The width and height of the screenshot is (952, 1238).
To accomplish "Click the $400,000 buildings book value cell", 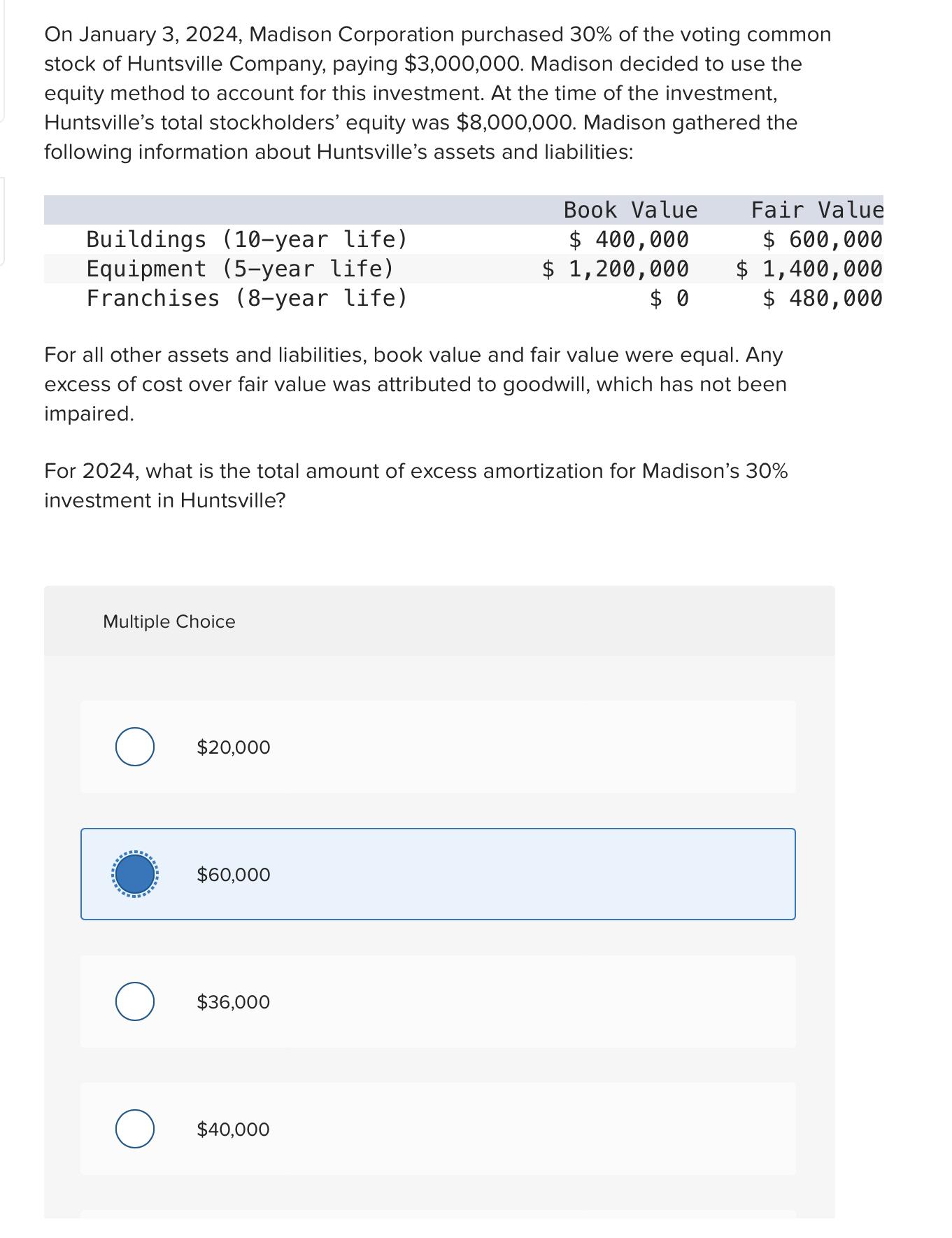I will [x=628, y=239].
